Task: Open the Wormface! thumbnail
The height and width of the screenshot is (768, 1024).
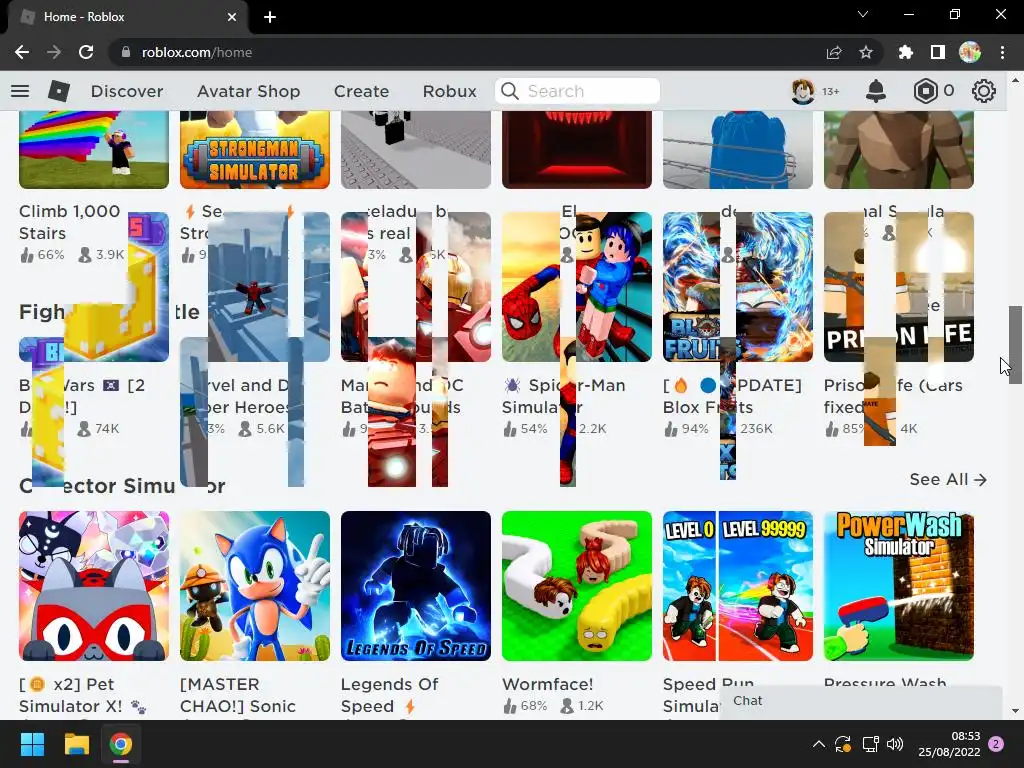Action: tap(577, 586)
